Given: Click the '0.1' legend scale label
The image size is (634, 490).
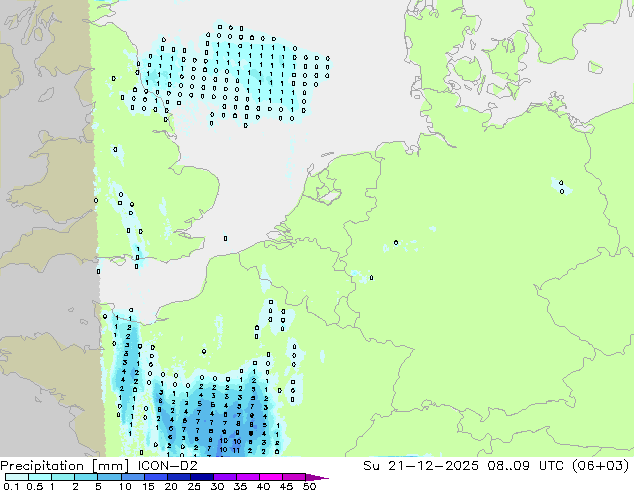Looking at the screenshot, I should click(11, 486).
